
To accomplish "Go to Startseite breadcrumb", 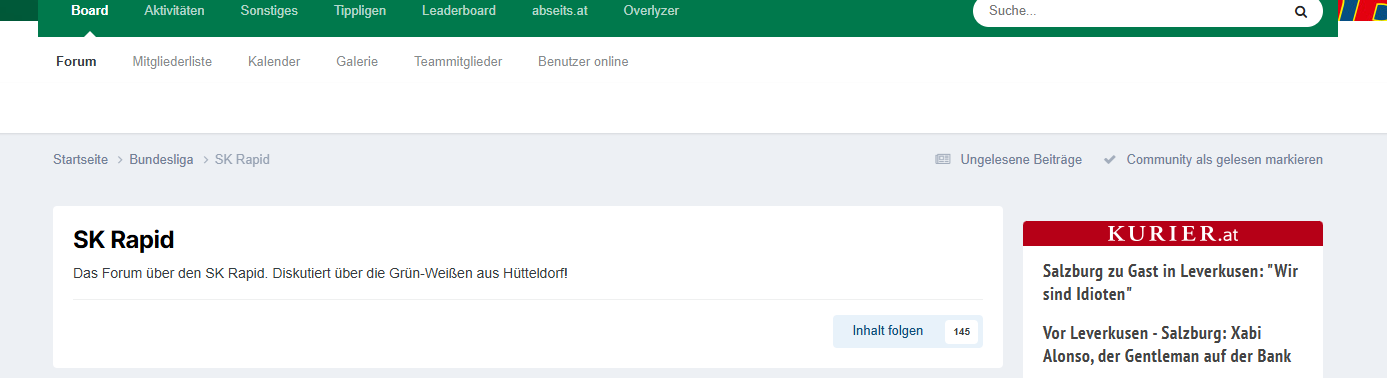I will click(x=80, y=159).
